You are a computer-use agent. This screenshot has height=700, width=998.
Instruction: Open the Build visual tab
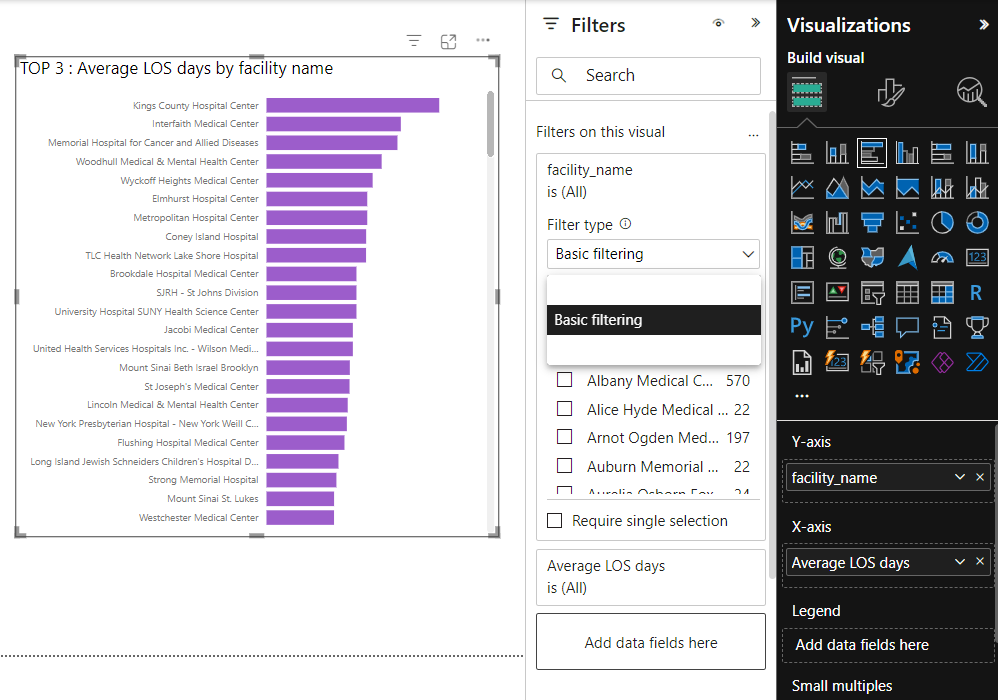pyautogui.click(x=806, y=92)
